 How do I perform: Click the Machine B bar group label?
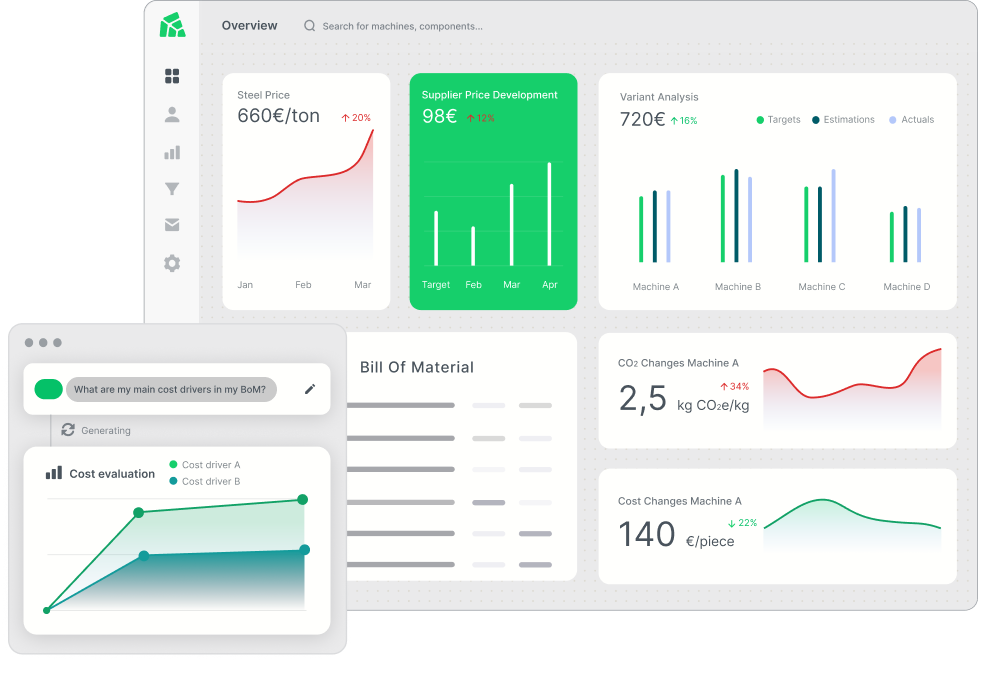(x=738, y=287)
